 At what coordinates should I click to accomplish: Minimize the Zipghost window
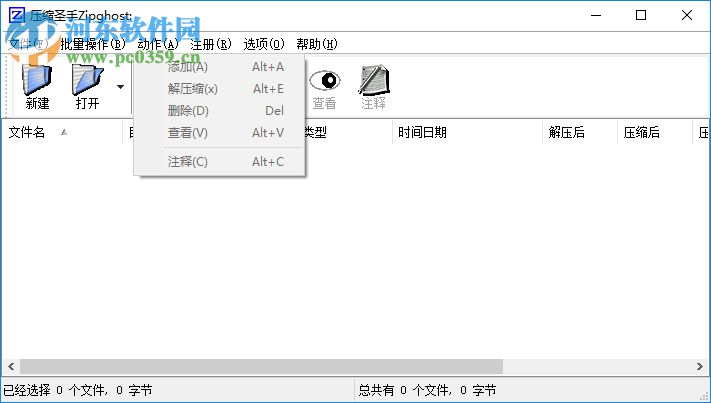tap(596, 15)
